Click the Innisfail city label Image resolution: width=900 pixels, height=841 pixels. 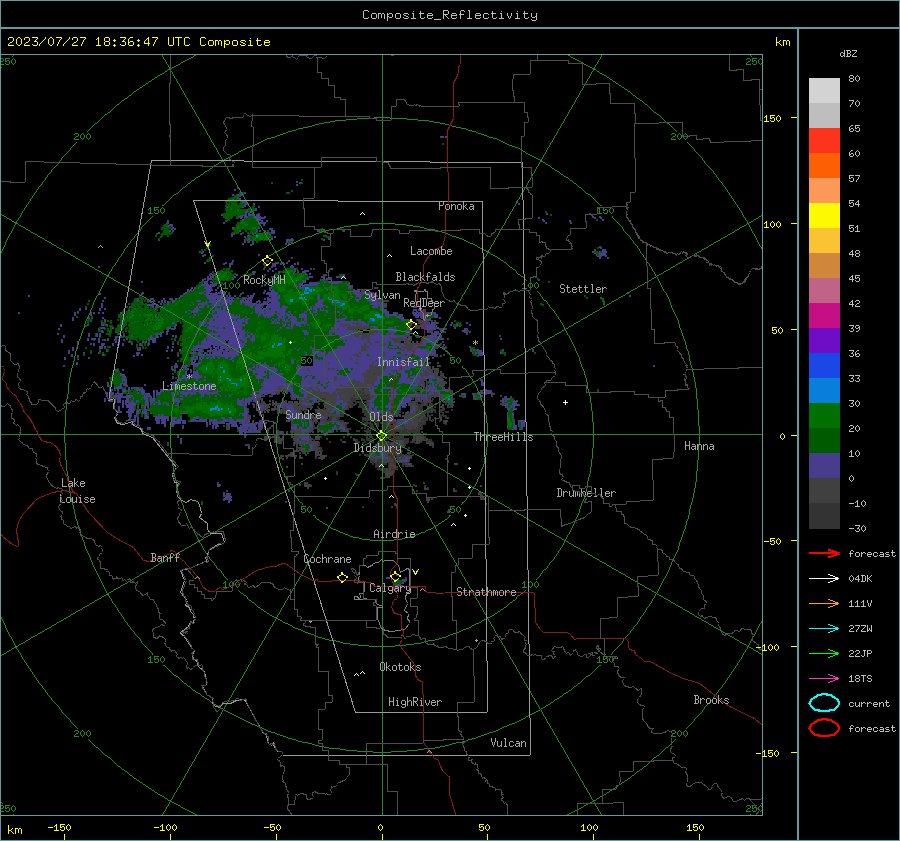(x=403, y=362)
